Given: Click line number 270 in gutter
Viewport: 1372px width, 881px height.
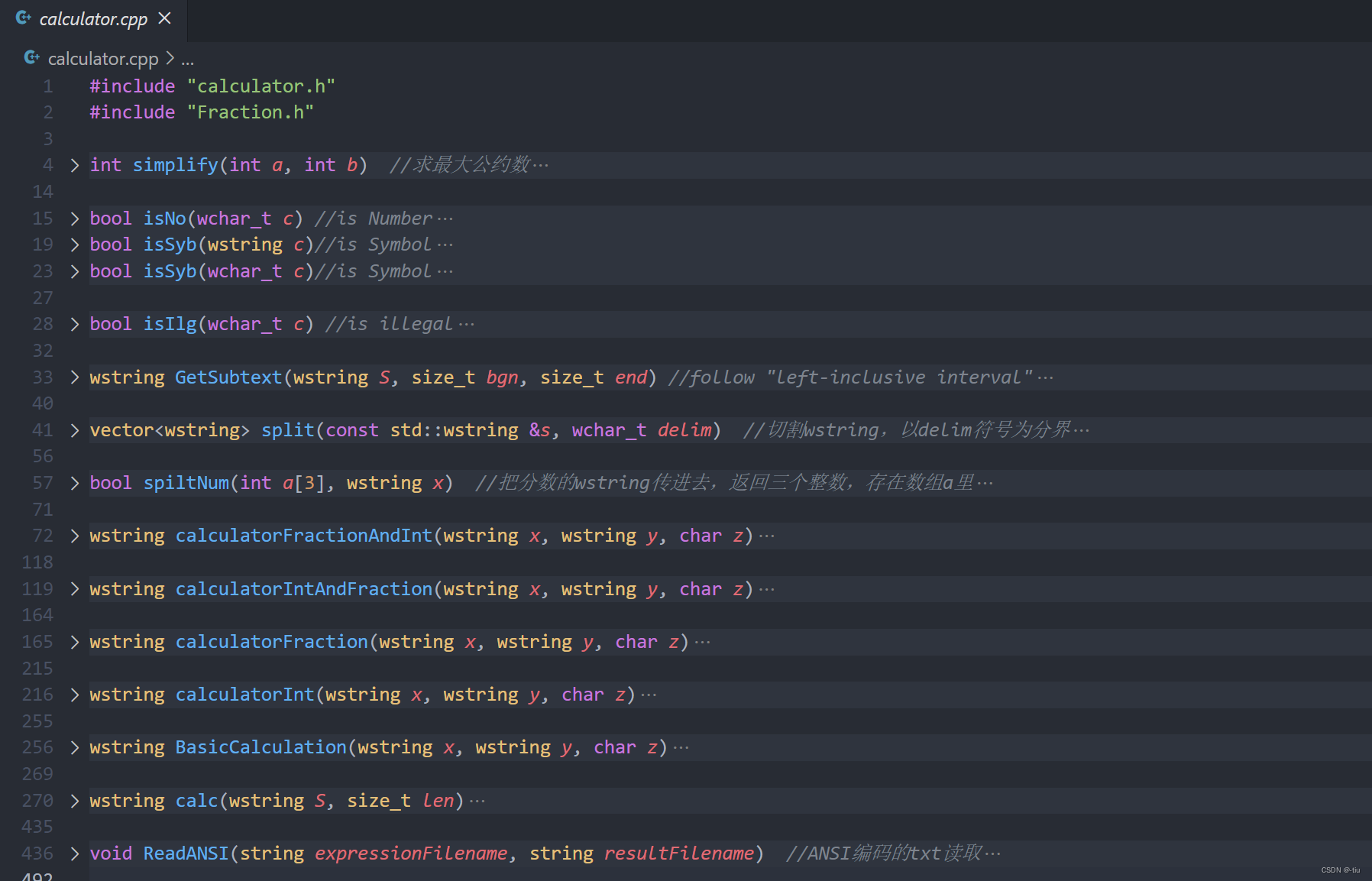Looking at the screenshot, I should (38, 801).
